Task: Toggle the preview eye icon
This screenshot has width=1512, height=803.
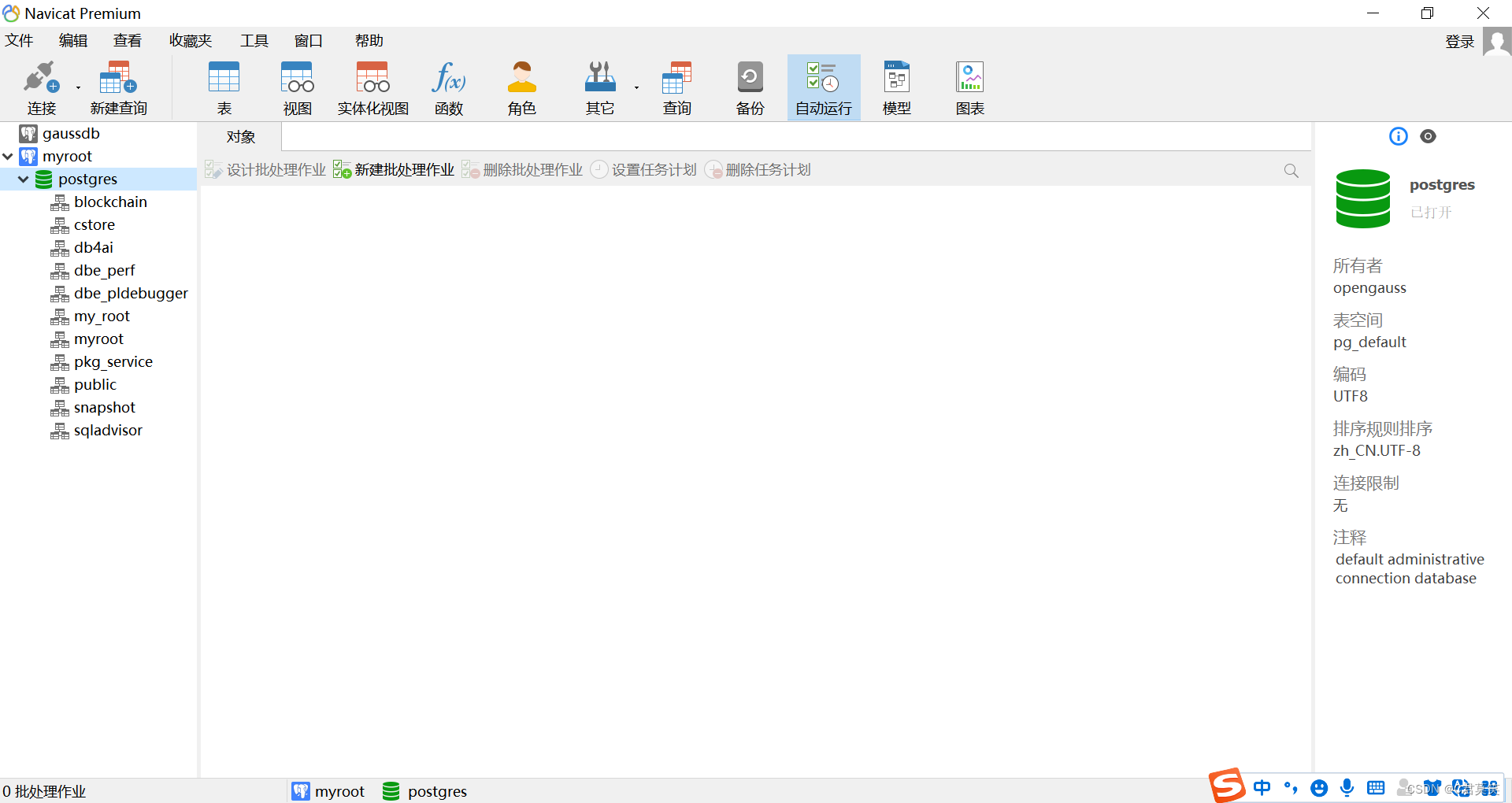Action: [1428, 136]
